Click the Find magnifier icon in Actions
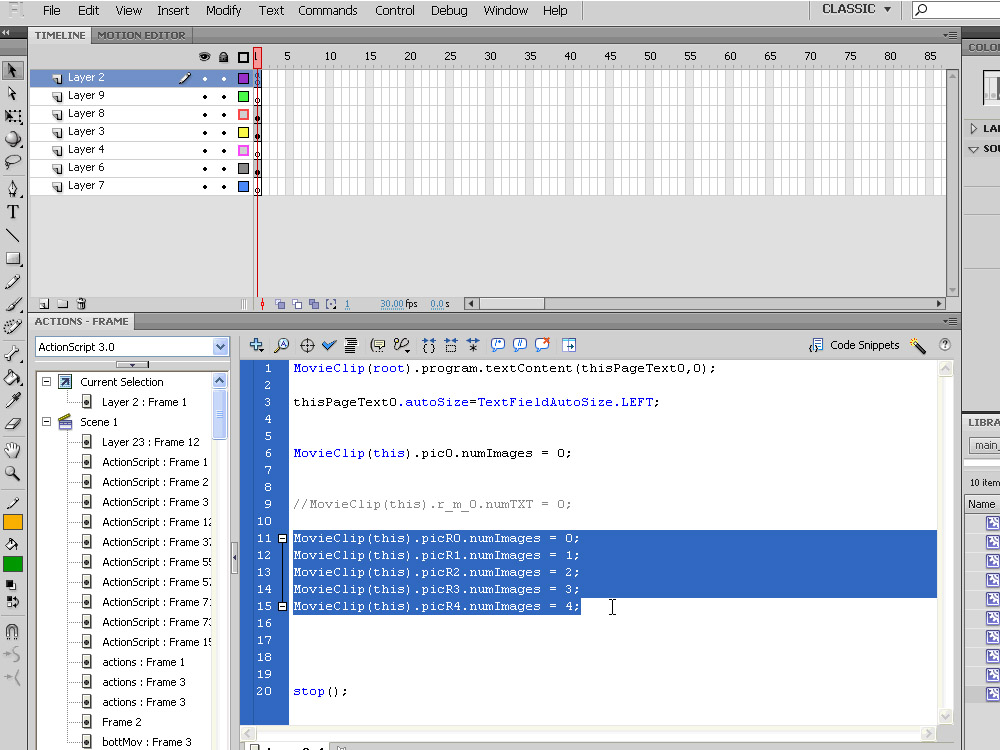Screen dimensions: 1000x750 [x=282, y=345]
